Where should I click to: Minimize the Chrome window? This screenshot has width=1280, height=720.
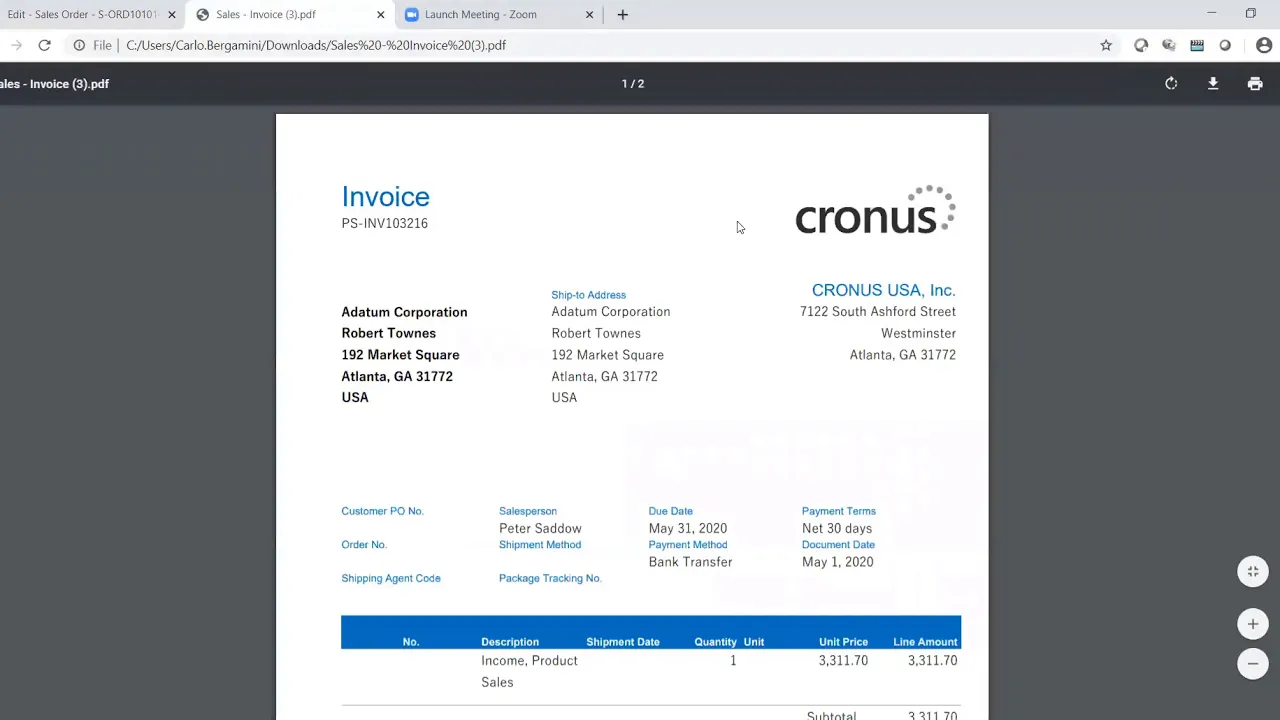tap(1211, 14)
